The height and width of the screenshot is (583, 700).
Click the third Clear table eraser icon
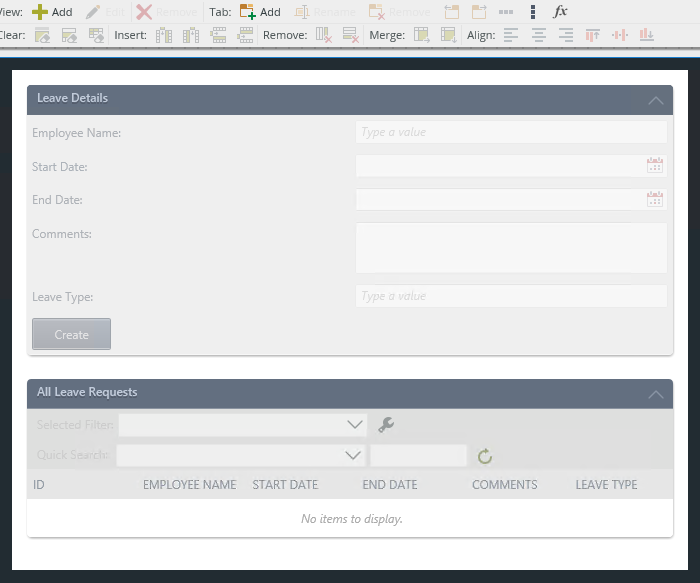point(96,35)
